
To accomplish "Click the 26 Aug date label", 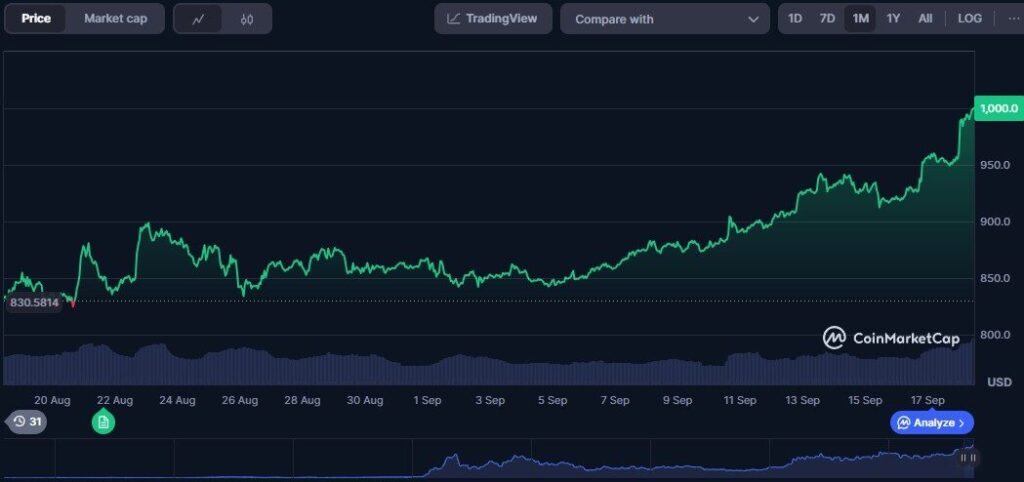I will click(x=240, y=400).
